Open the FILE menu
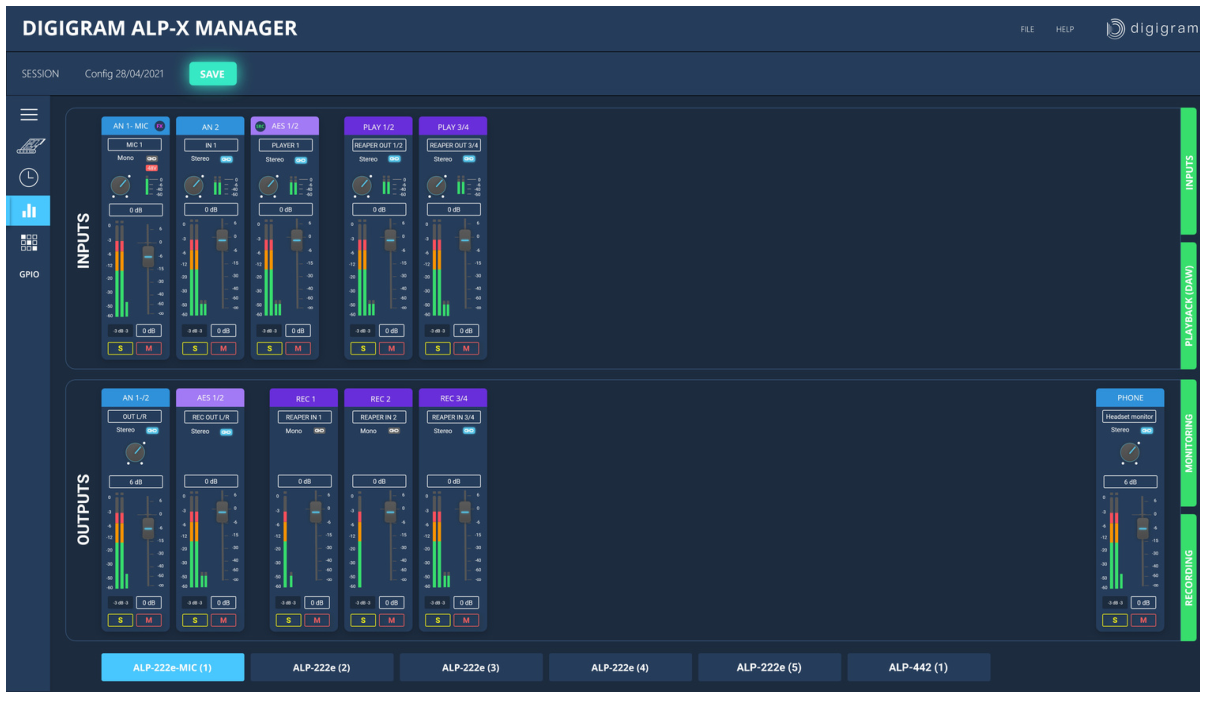 coord(1027,29)
